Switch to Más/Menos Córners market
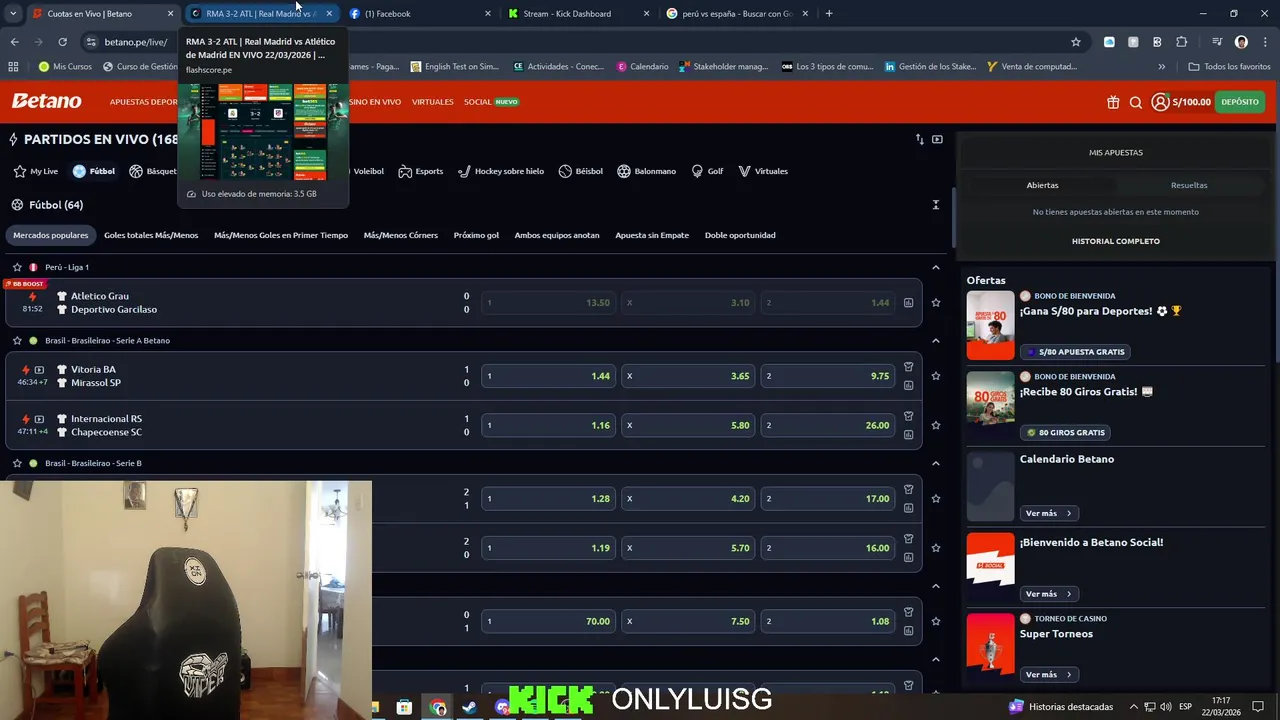This screenshot has width=1280, height=720. tap(401, 235)
